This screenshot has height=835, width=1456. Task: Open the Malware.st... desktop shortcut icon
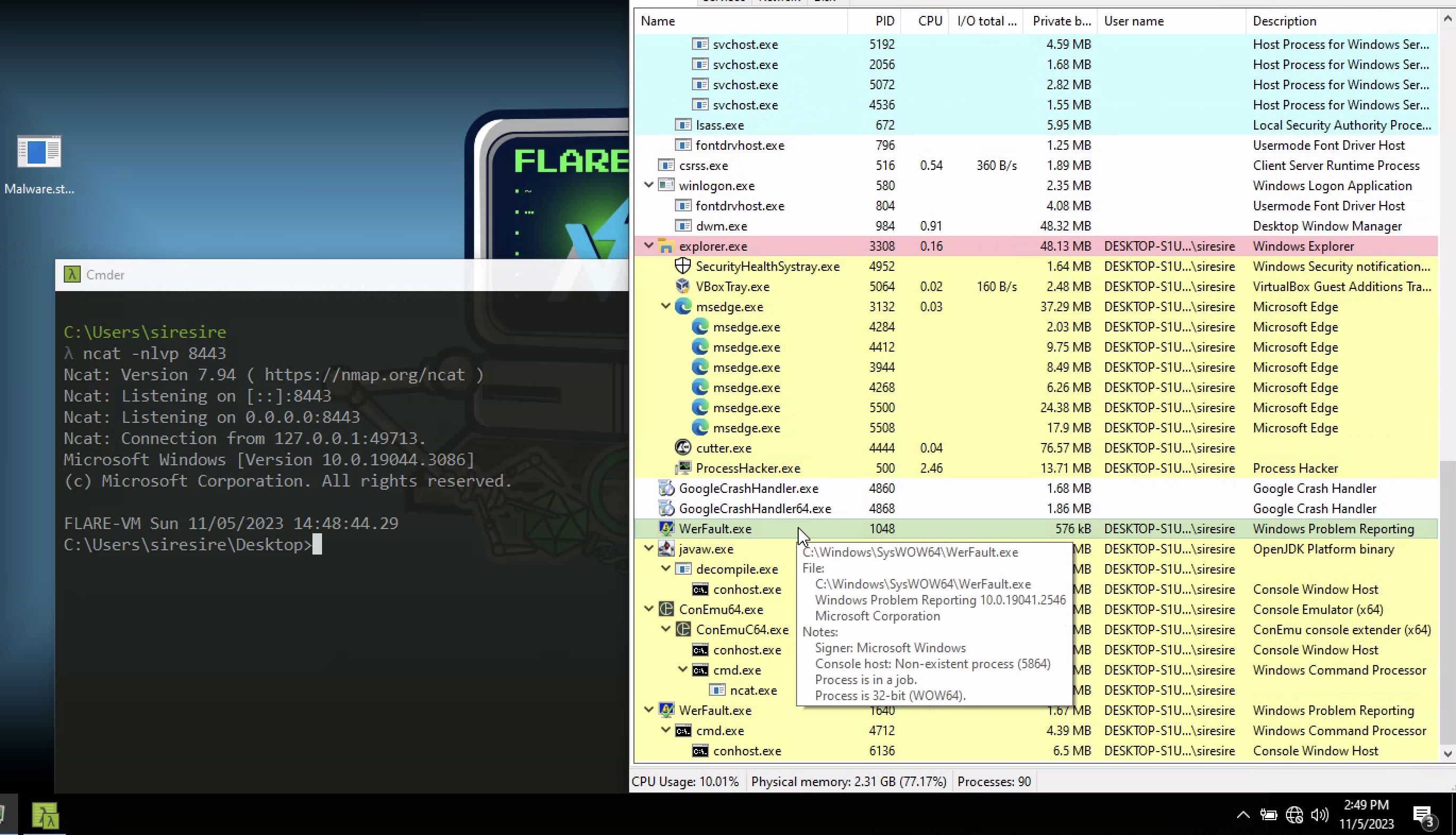click(x=39, y=164)
